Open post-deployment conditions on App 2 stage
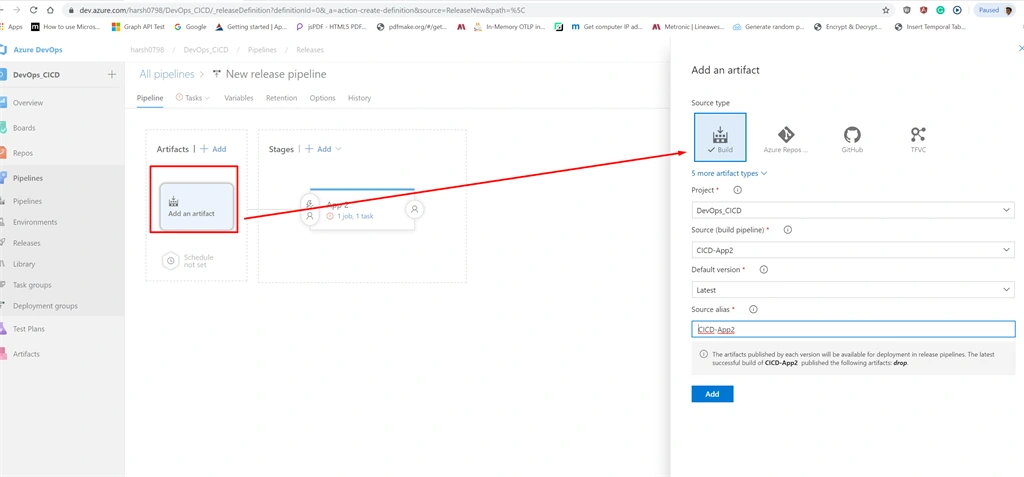Image resolution: width=1024 pixels, height=477 pixels. click(x=415, y=209)
